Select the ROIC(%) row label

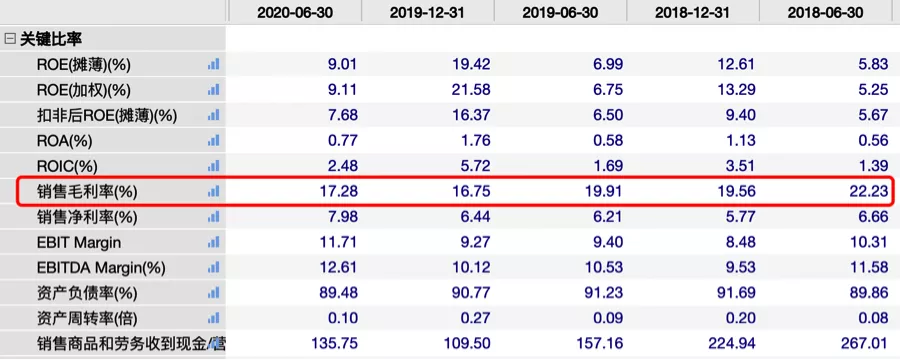[x=67, y=167]
